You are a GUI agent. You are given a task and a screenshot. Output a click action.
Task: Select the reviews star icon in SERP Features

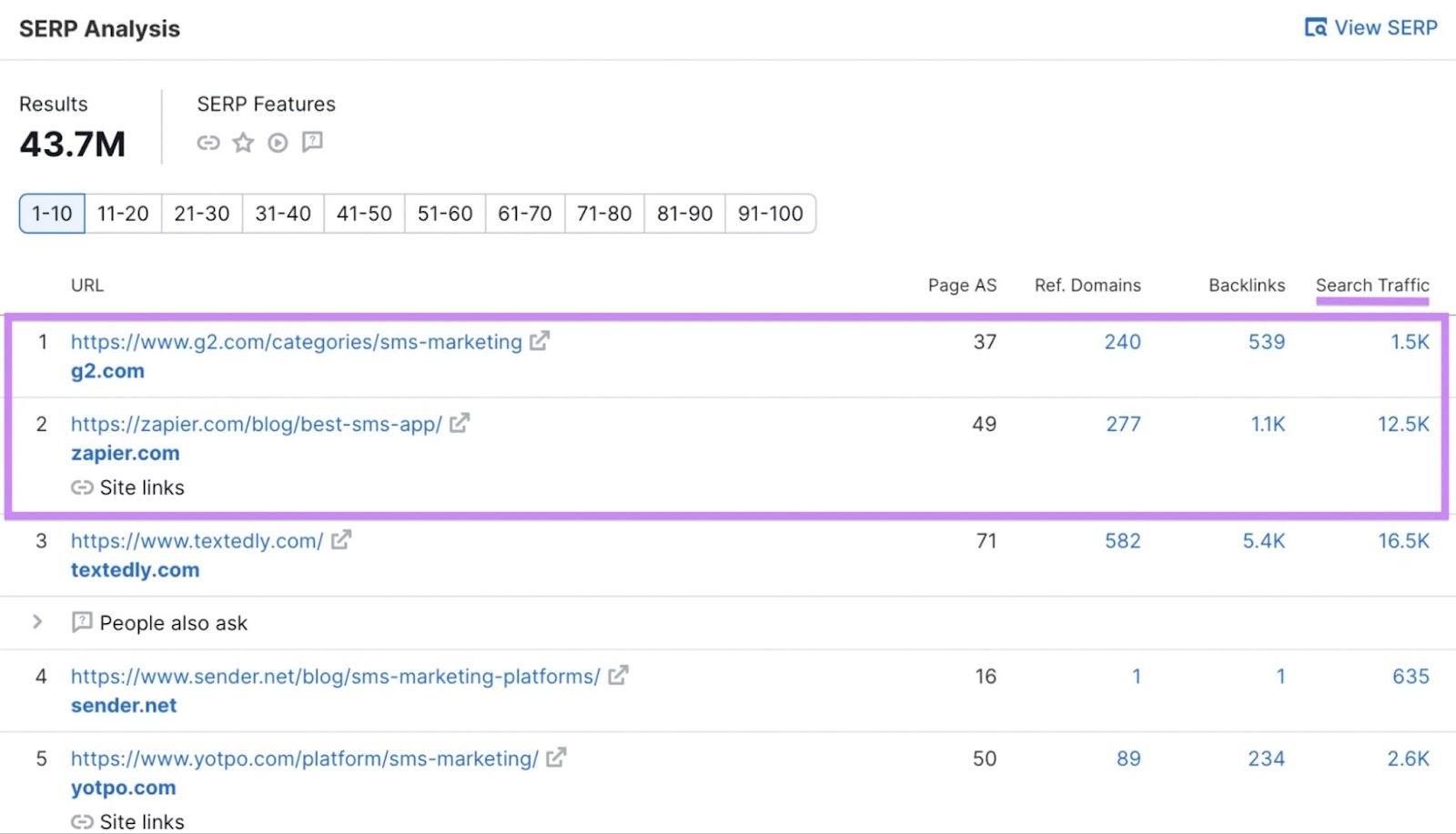point(243,143)
